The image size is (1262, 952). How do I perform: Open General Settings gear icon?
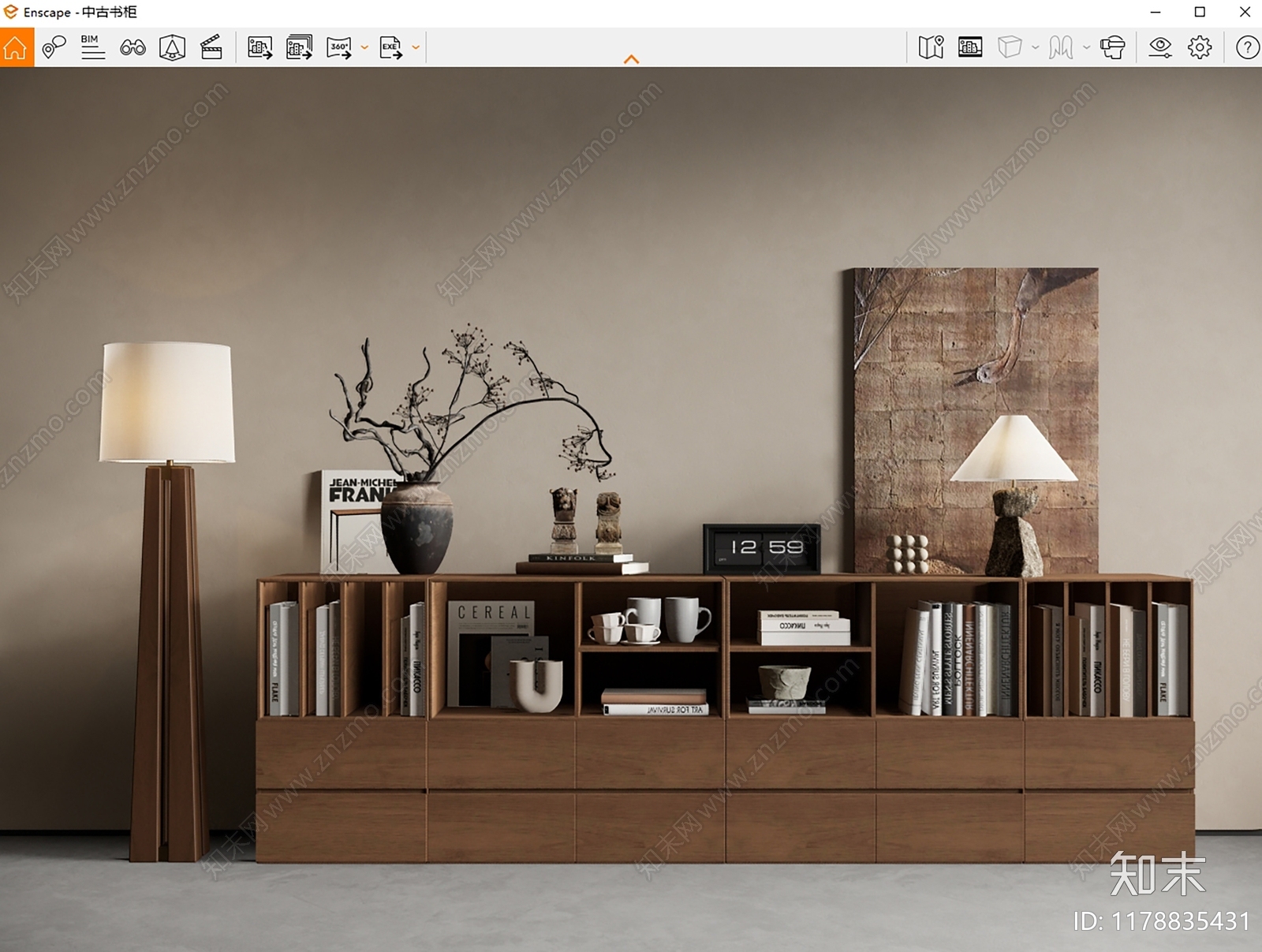pyautogui.click(x=1200, y=47)
